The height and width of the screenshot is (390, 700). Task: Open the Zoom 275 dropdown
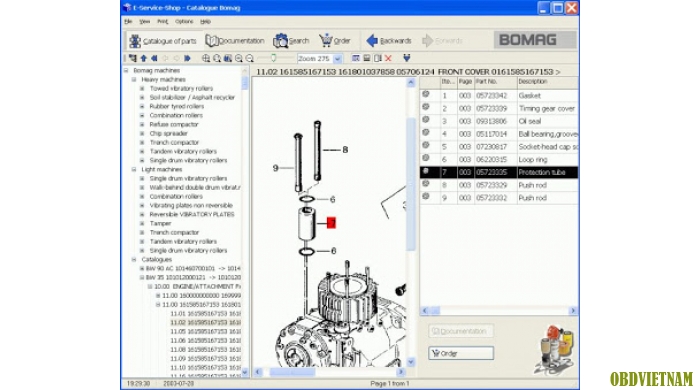coord(338,58)
